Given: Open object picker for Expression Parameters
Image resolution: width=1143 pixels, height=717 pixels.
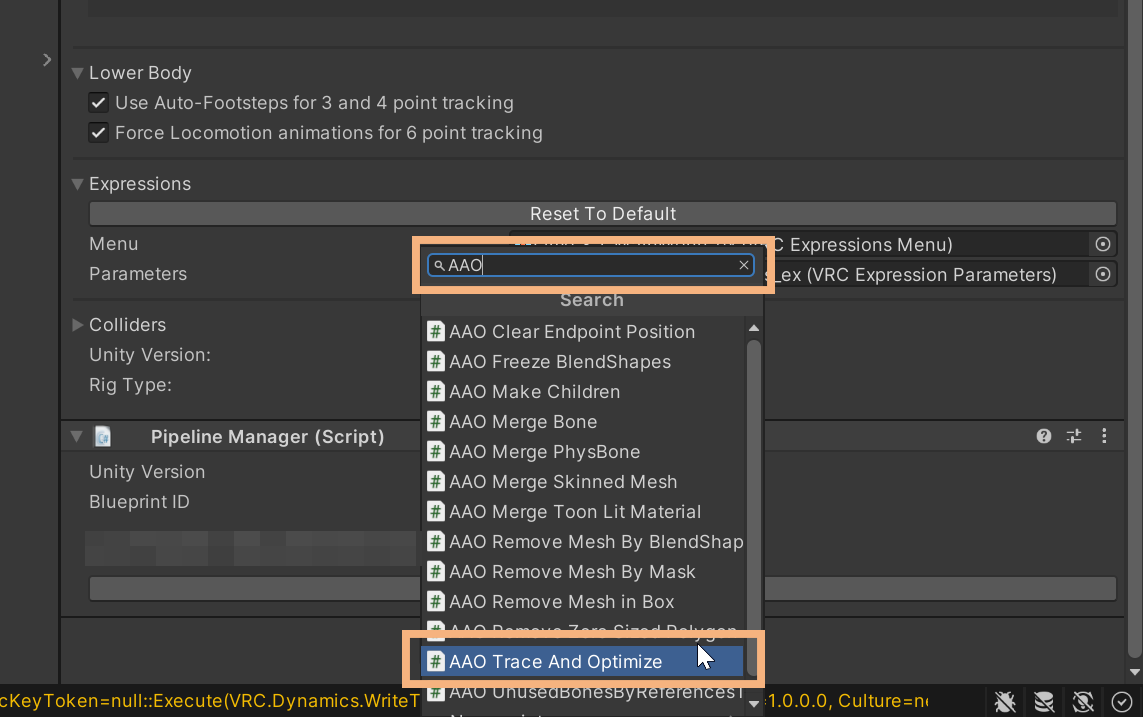Looking at the screenshot, I should click(1103, 274).
